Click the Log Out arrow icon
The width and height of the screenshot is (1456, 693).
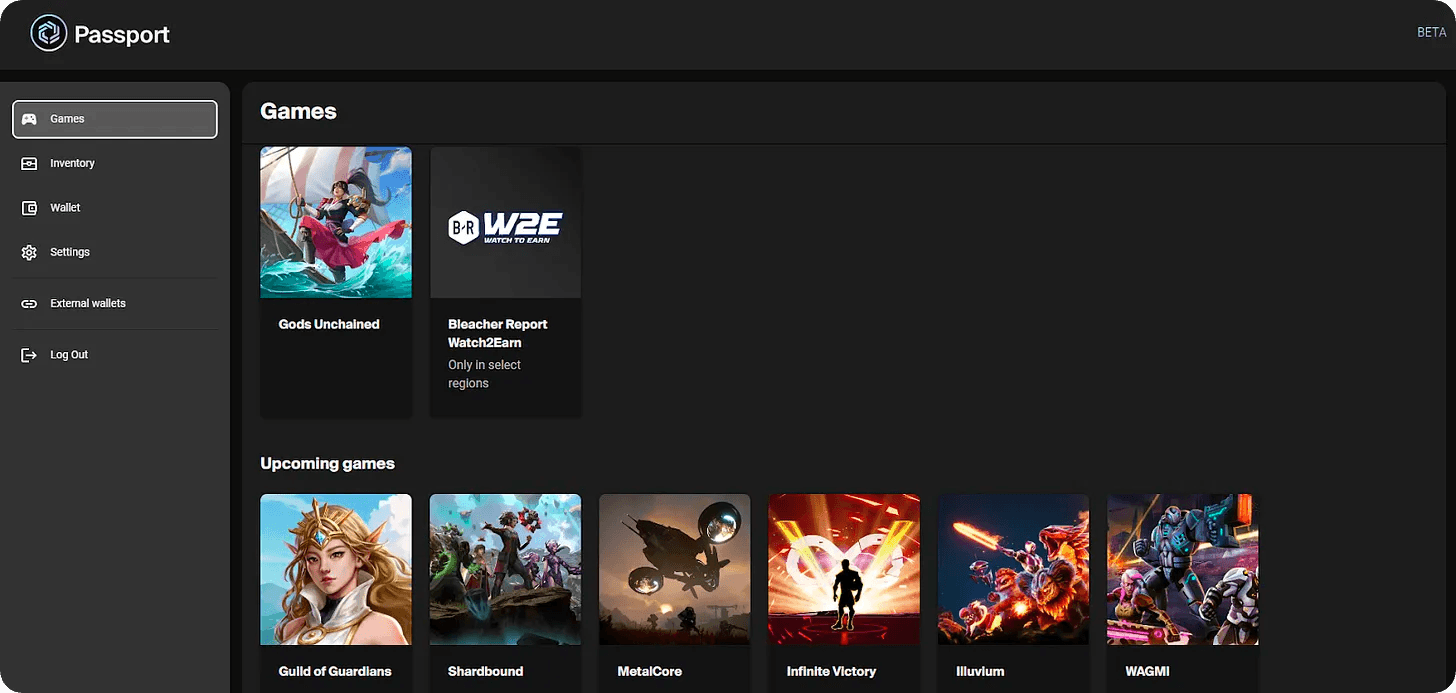(29, 355)
